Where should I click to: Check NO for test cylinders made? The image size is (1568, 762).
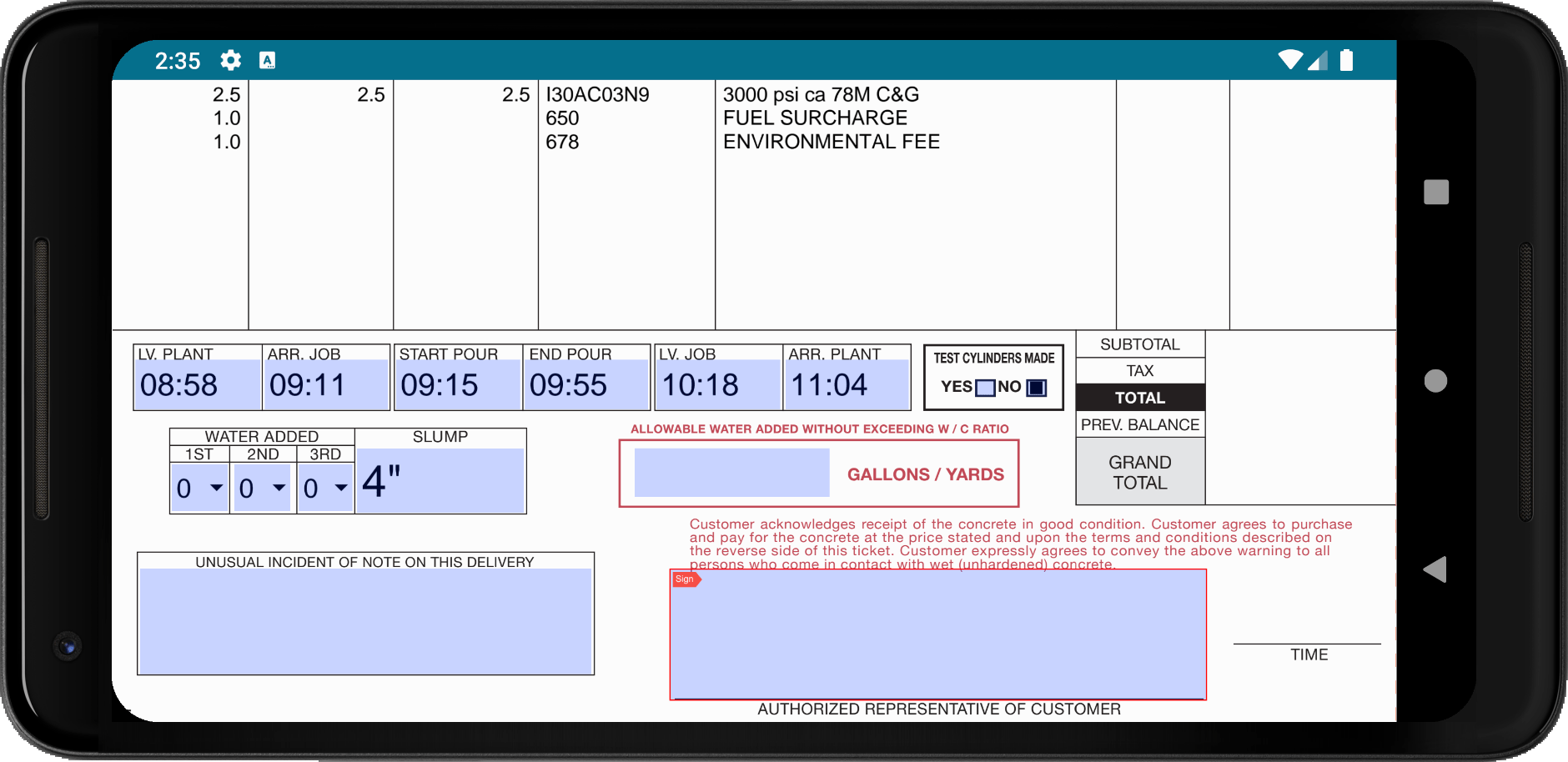[x=1035, y=387]
